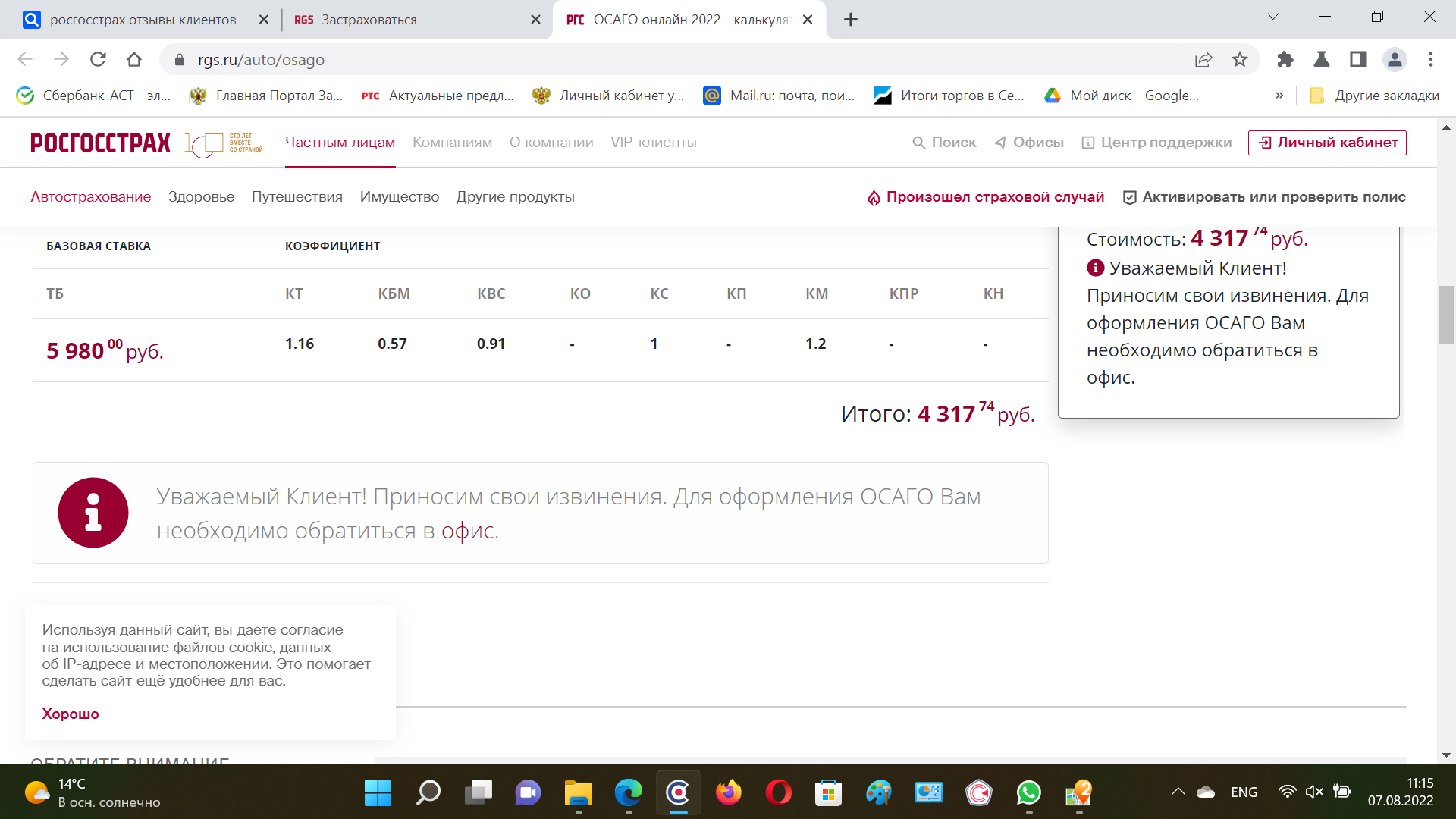Viewport: 1456px width, 819px height.
Task: Select Автострахование menu item
Action: point(91,197)
